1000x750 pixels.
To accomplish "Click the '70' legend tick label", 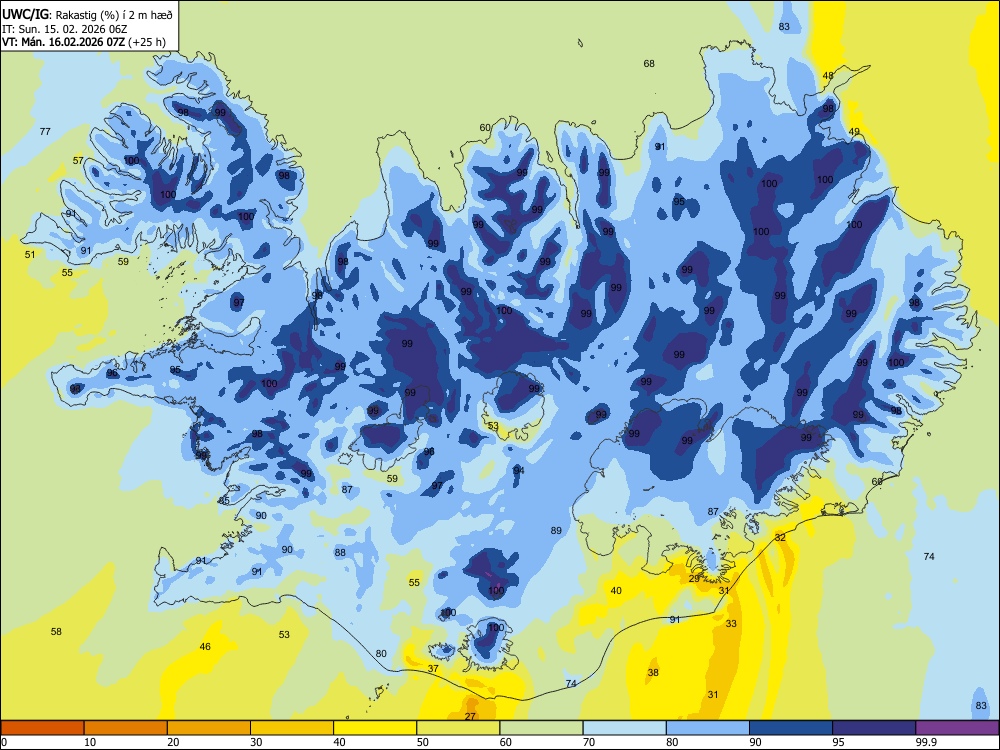I will click(589, 742).
